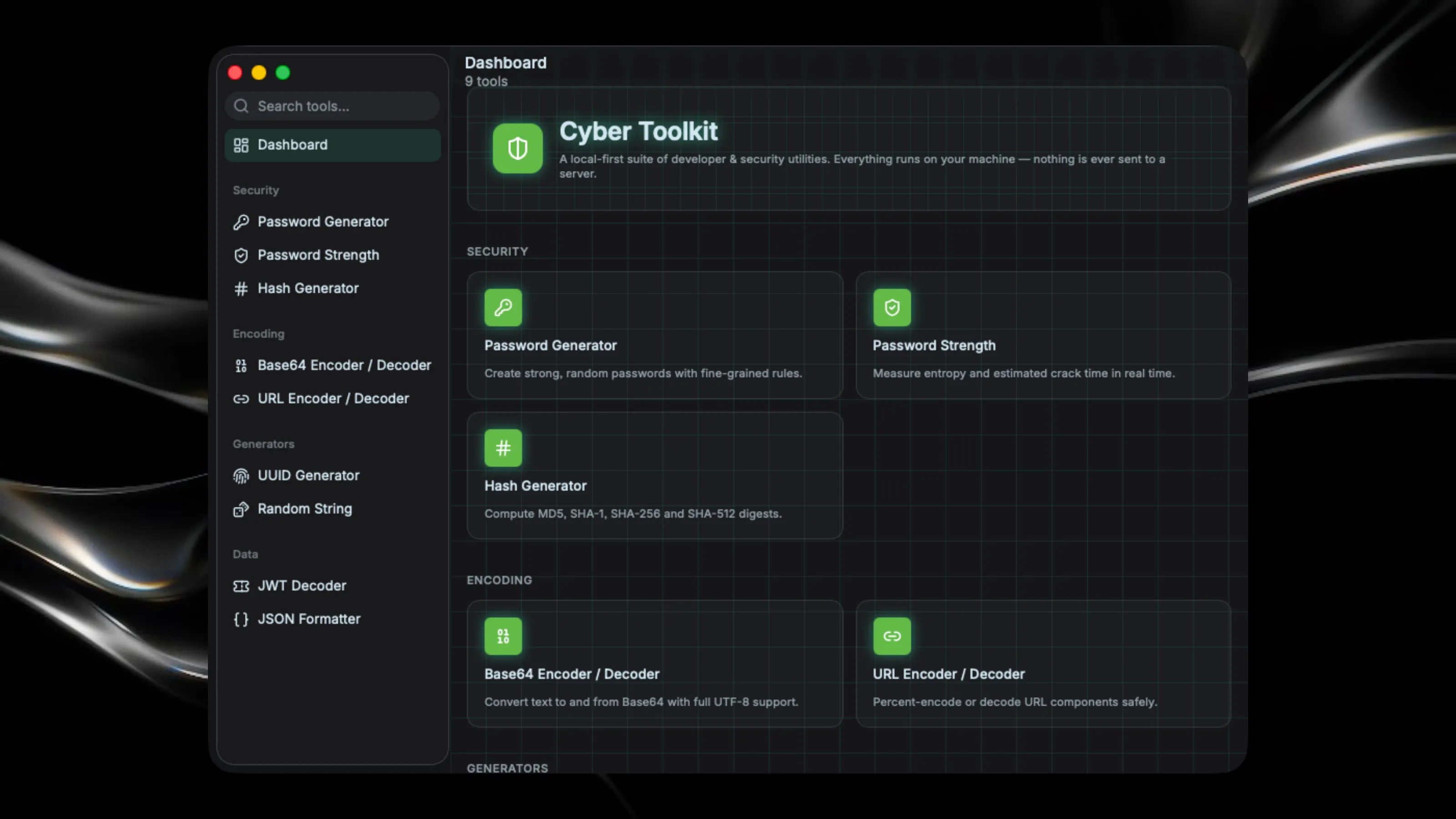Select Dashboard in the sidebar
Viewport: 1456px width, 819px height.
(x=332, y=145)
